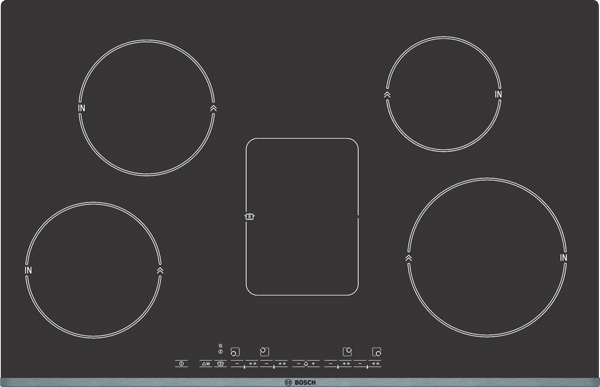
Task: Increase power for the top-left burner
Action: pos(281,364)
